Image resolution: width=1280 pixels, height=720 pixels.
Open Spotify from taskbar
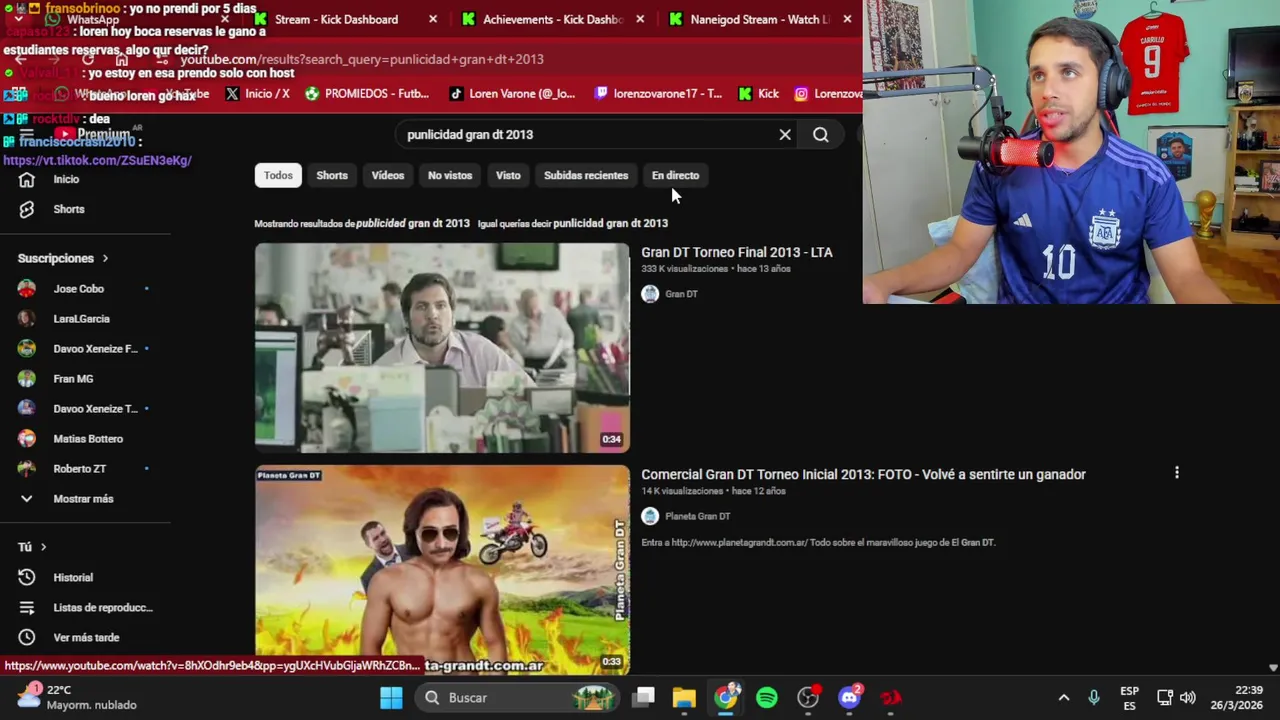point(767,697)
